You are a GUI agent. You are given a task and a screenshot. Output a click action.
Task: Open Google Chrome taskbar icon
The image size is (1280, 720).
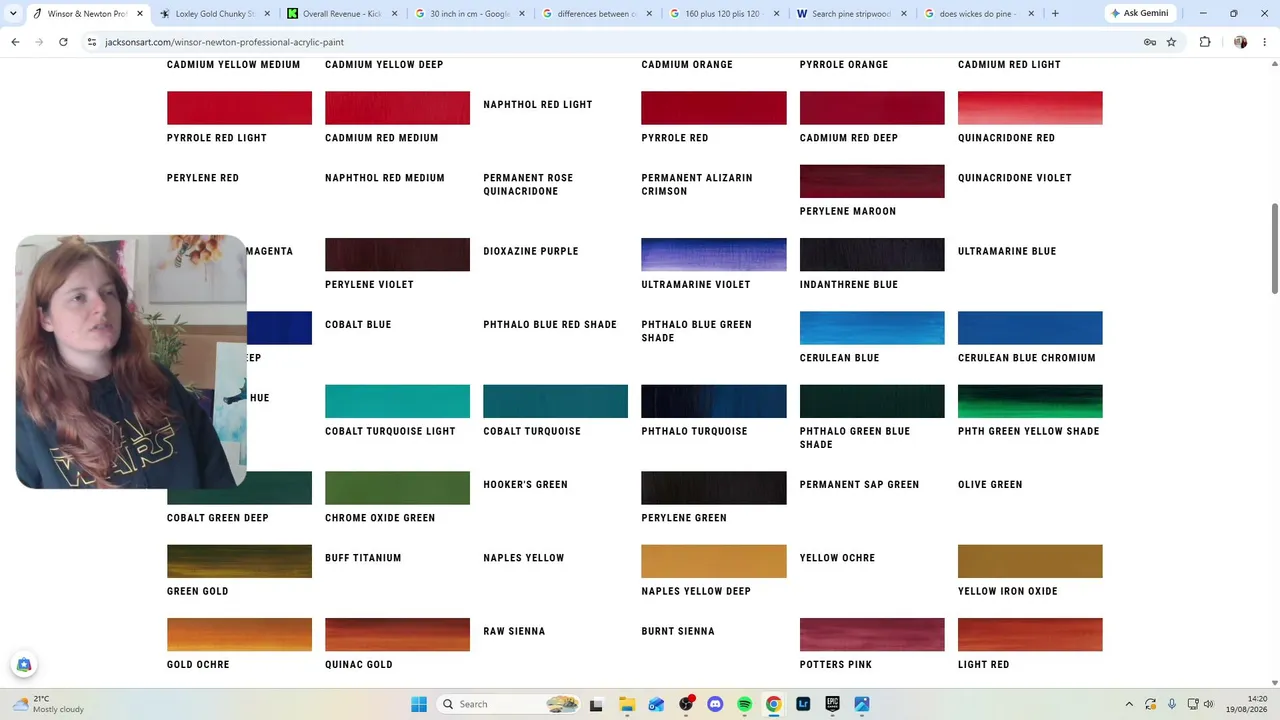tap(773, 704)
